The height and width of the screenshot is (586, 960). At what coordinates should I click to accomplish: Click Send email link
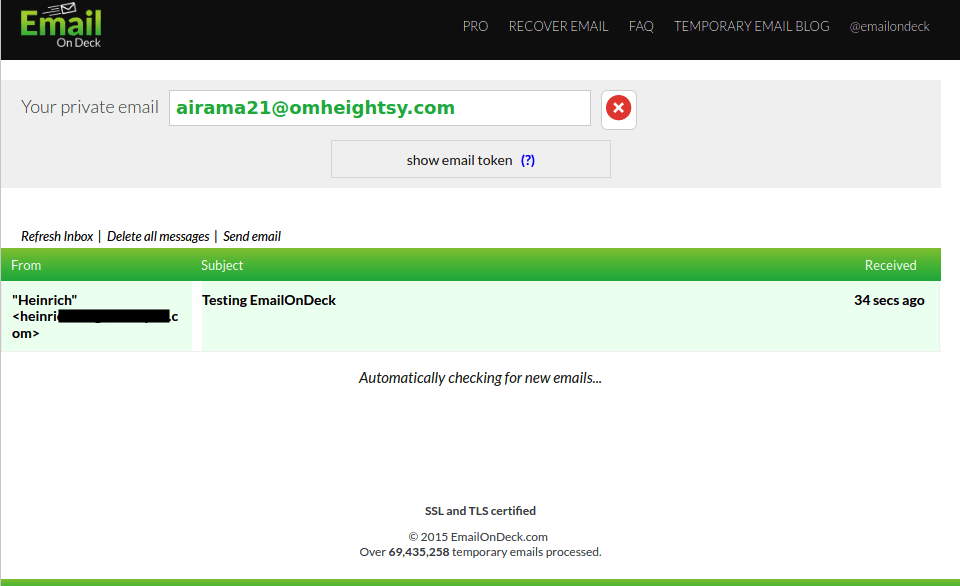click(x=252, y=236)
